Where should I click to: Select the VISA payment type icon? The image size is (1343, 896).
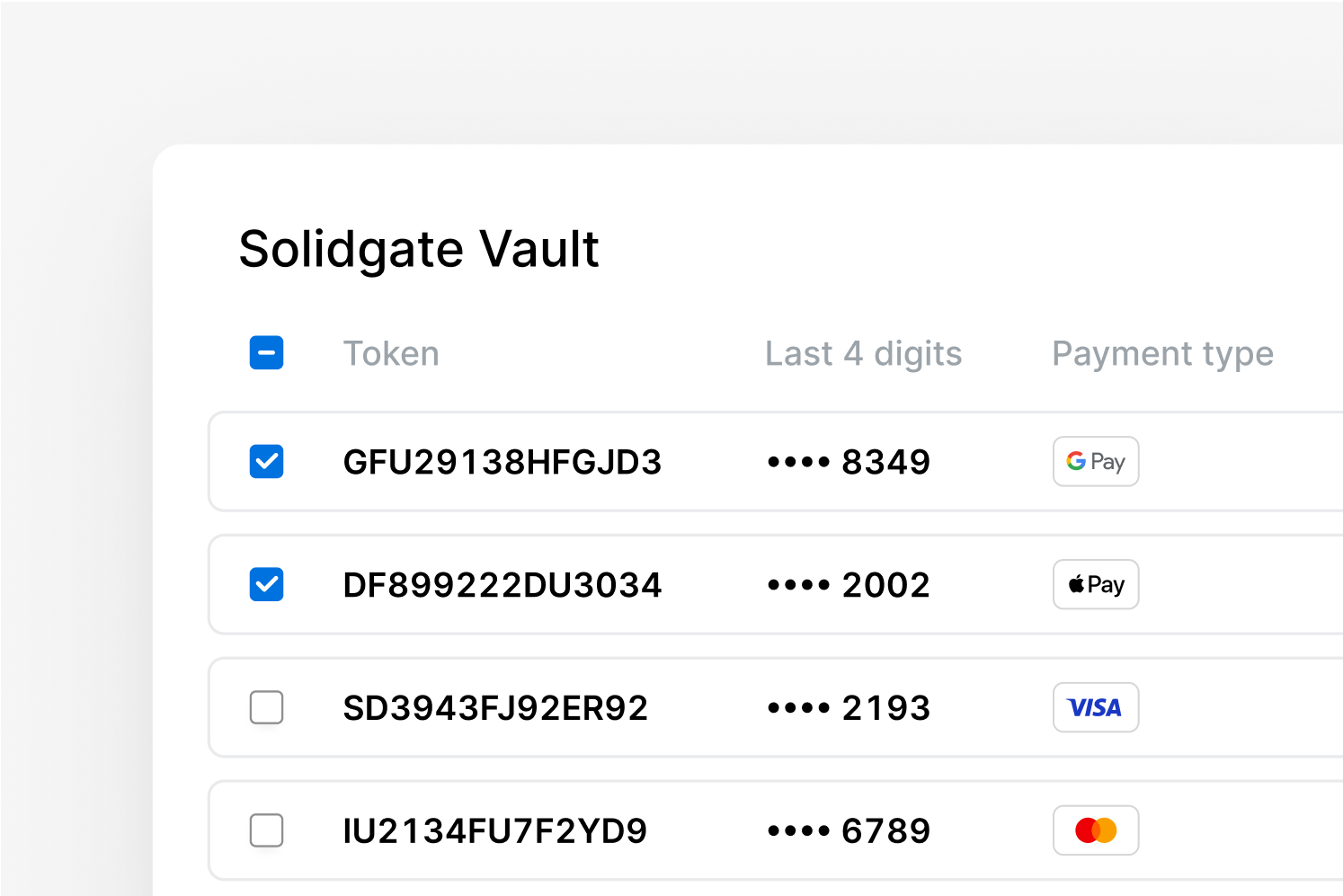1096,707
